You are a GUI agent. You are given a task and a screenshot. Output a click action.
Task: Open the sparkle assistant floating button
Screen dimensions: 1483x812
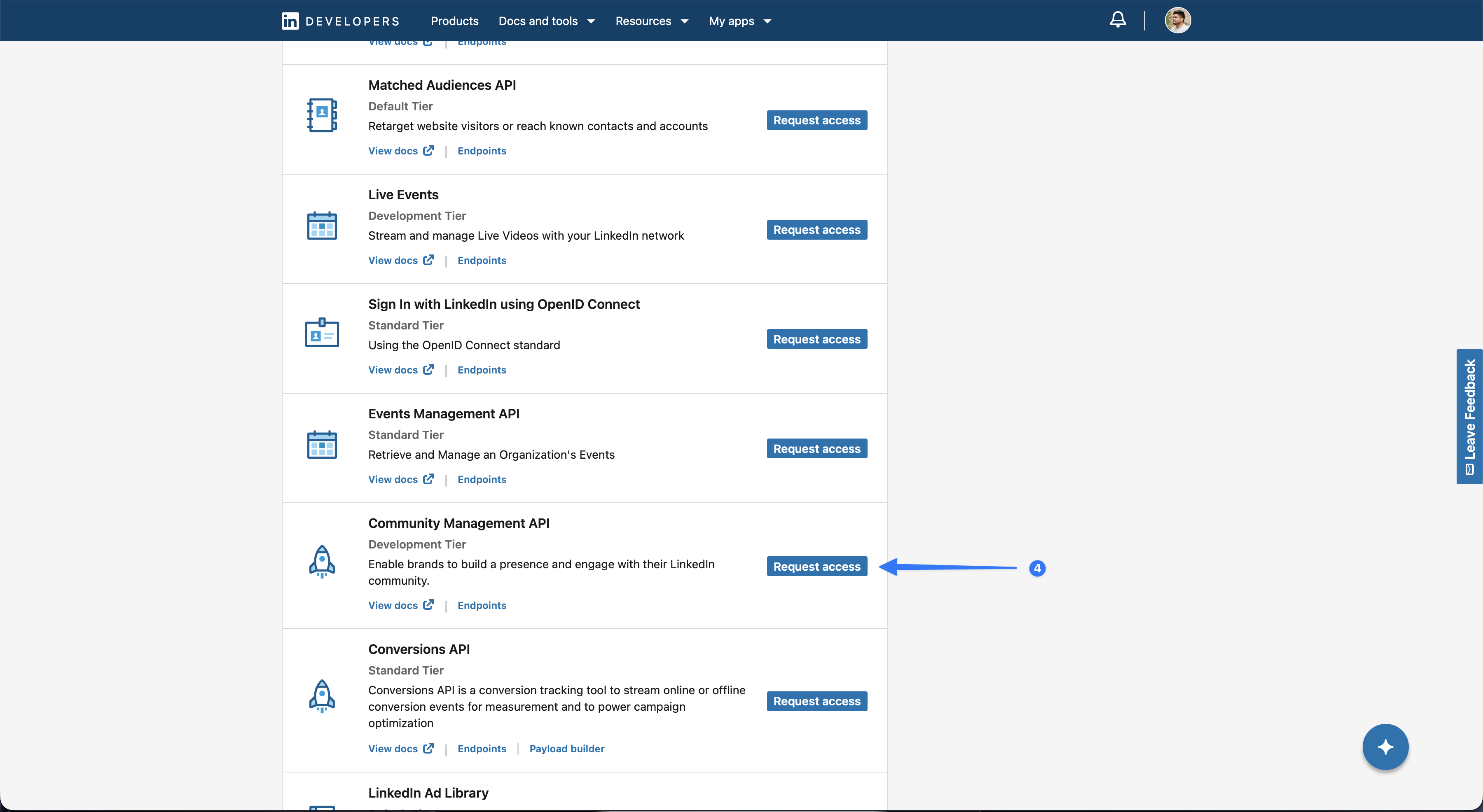[x=1385, y=747]
